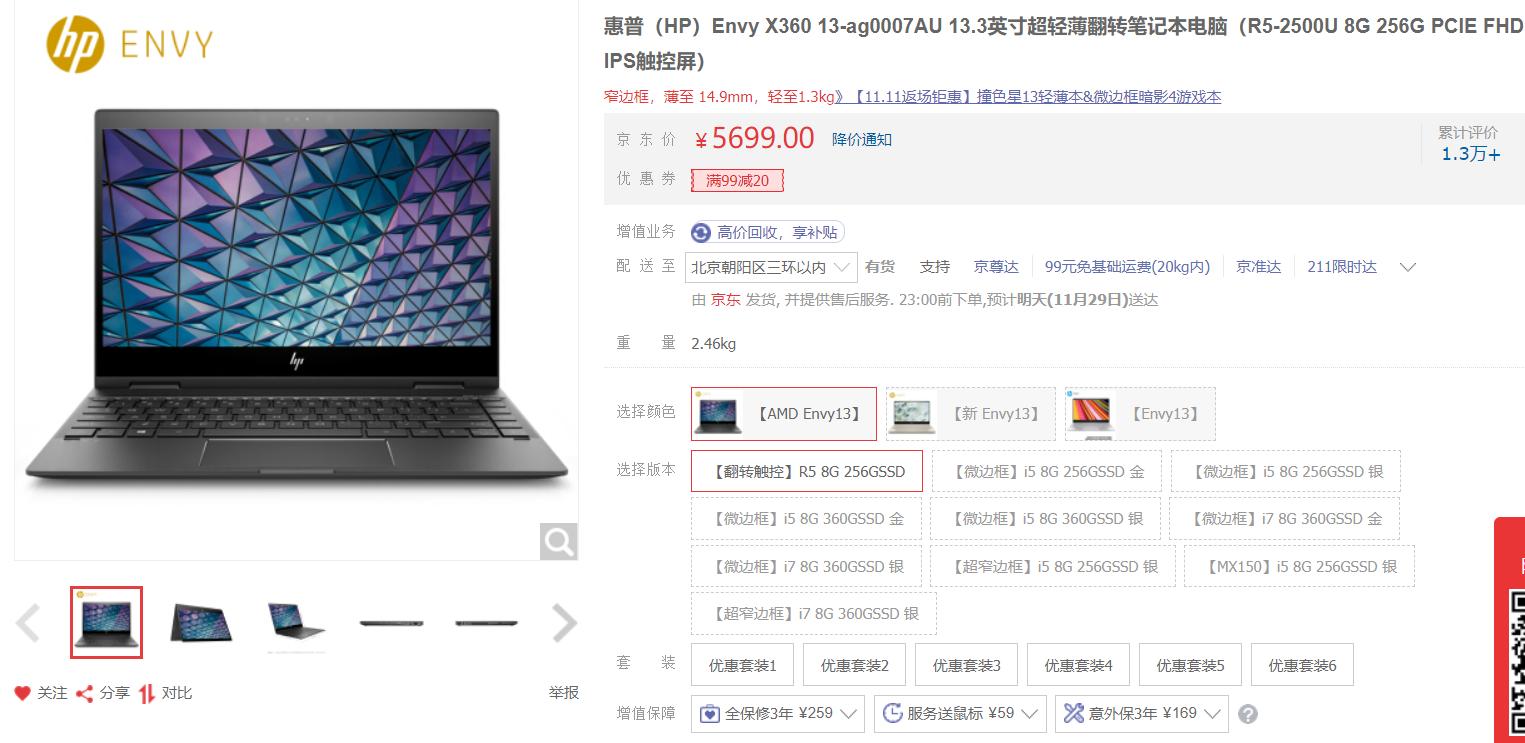Expand the 全保修3年 ¥259 warranty dropdown
Screen dimensions: 1525x743
[x=778, y=714]
